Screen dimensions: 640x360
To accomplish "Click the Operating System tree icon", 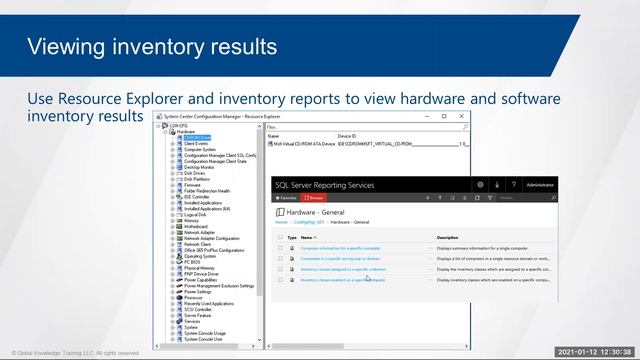I will 179,256.
